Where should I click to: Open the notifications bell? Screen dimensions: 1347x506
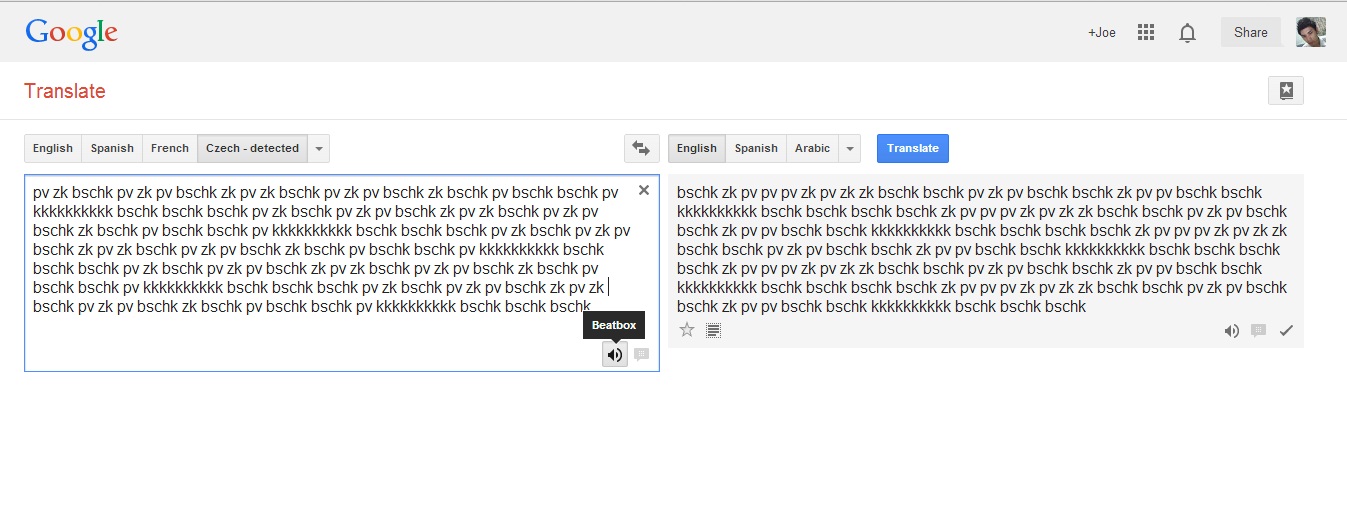pos(1187,33)
